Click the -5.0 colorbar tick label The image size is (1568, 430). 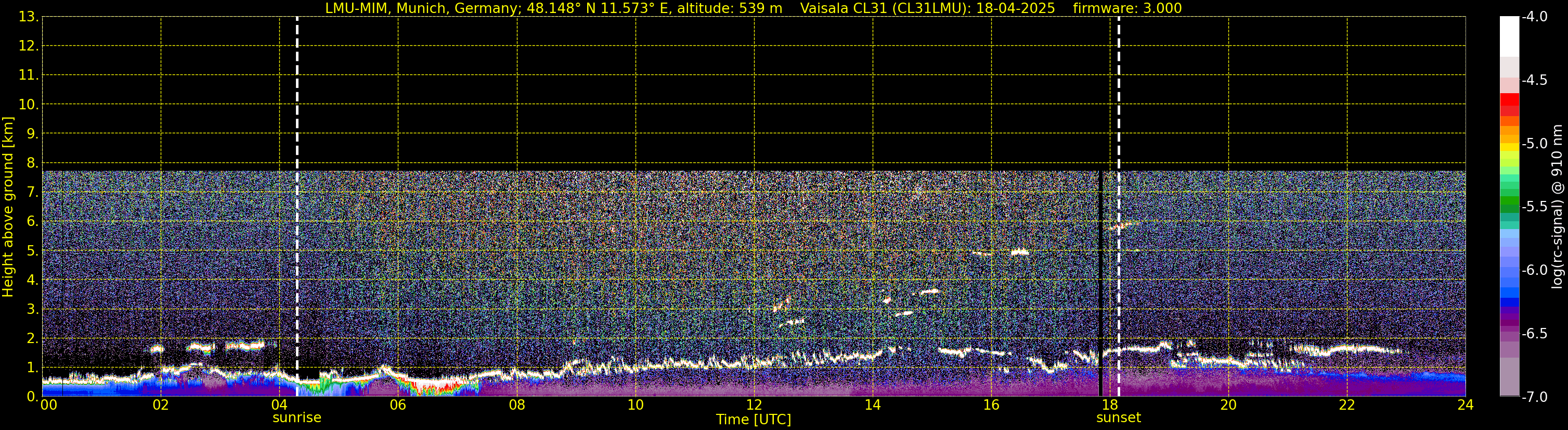click(1533, 144)
